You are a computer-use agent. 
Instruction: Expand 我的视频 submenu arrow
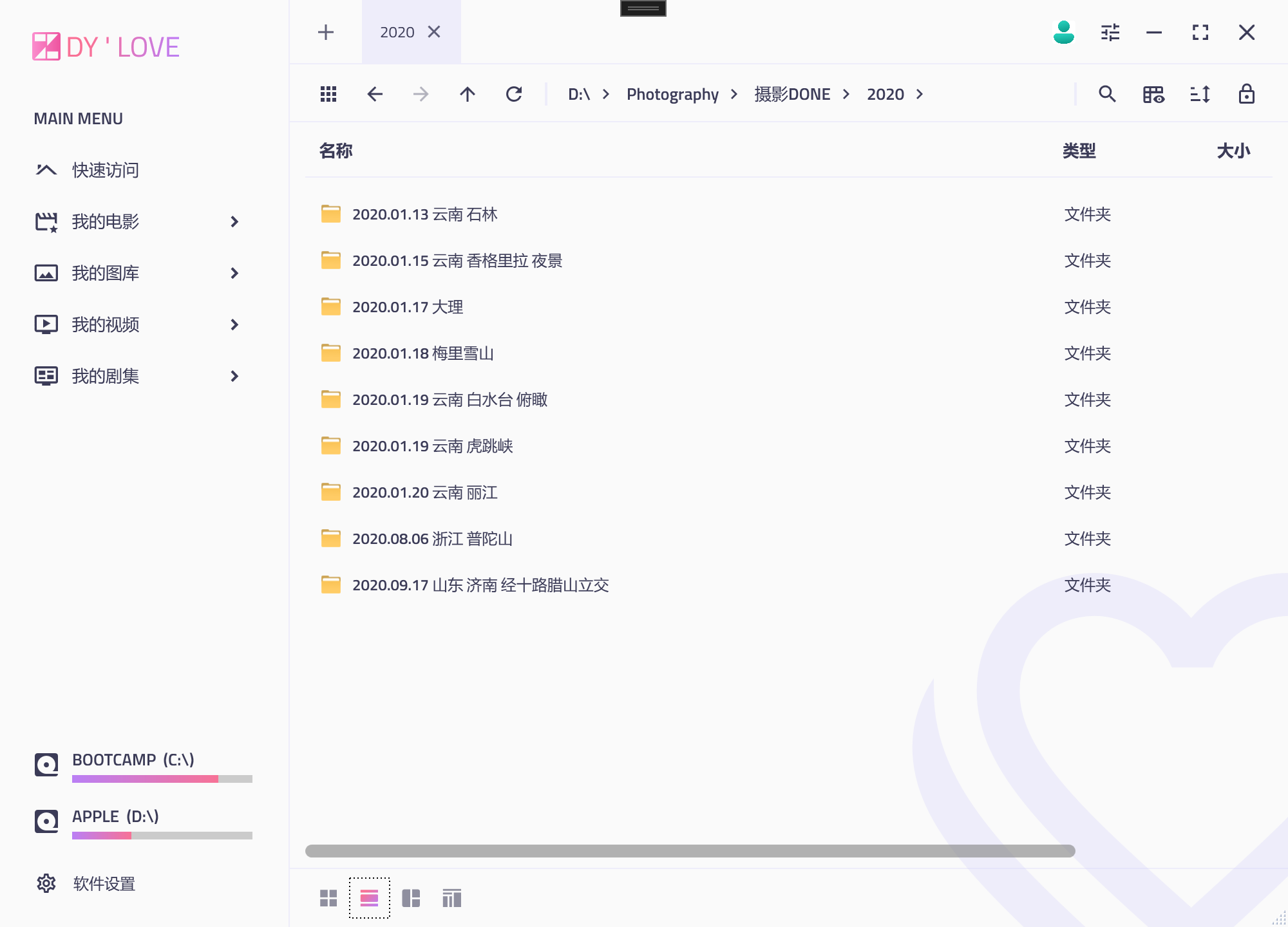pos(234,324)
